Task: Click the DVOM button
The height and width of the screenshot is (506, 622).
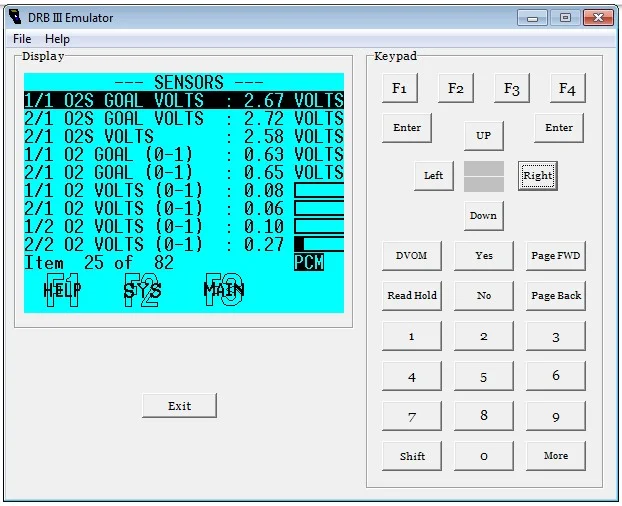Action: pyautogui.click(x=412, y=256)
